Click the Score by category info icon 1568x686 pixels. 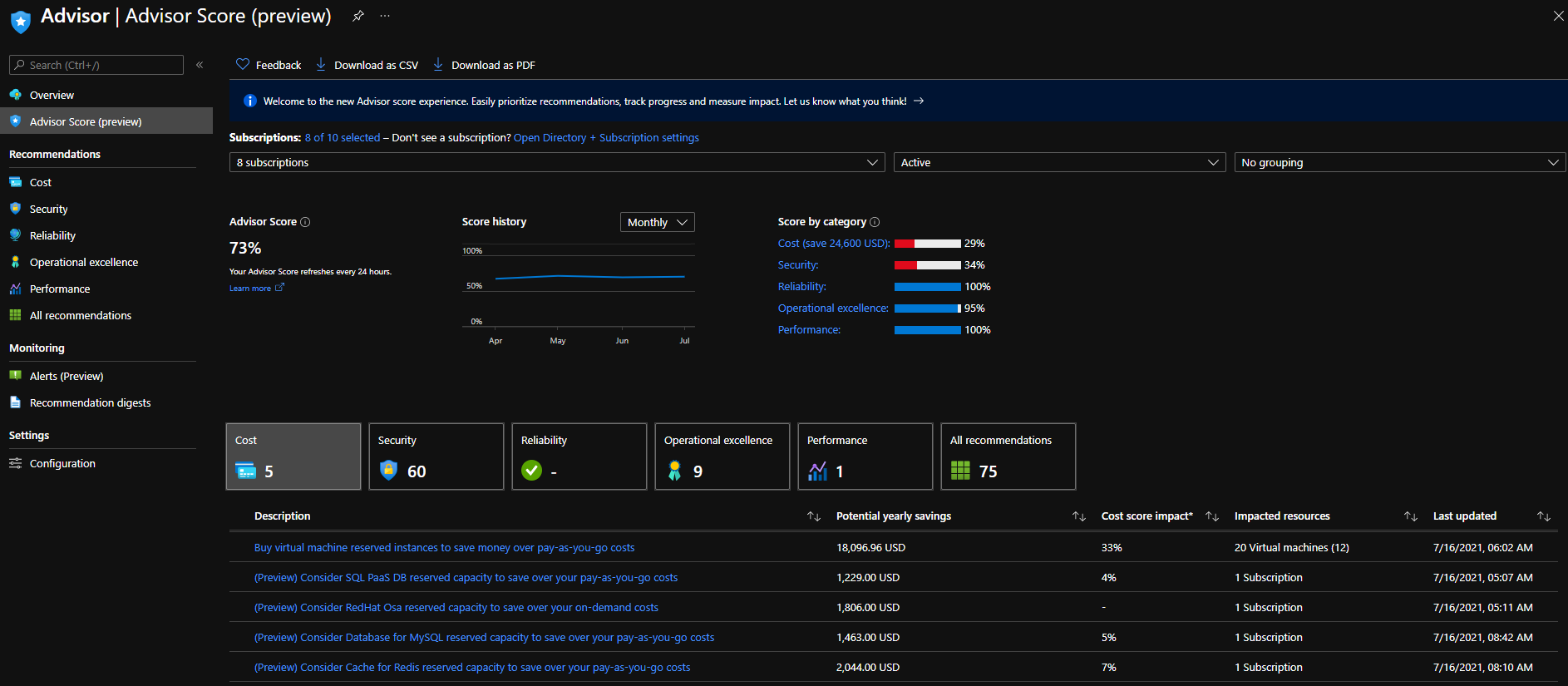pos(875,222)
